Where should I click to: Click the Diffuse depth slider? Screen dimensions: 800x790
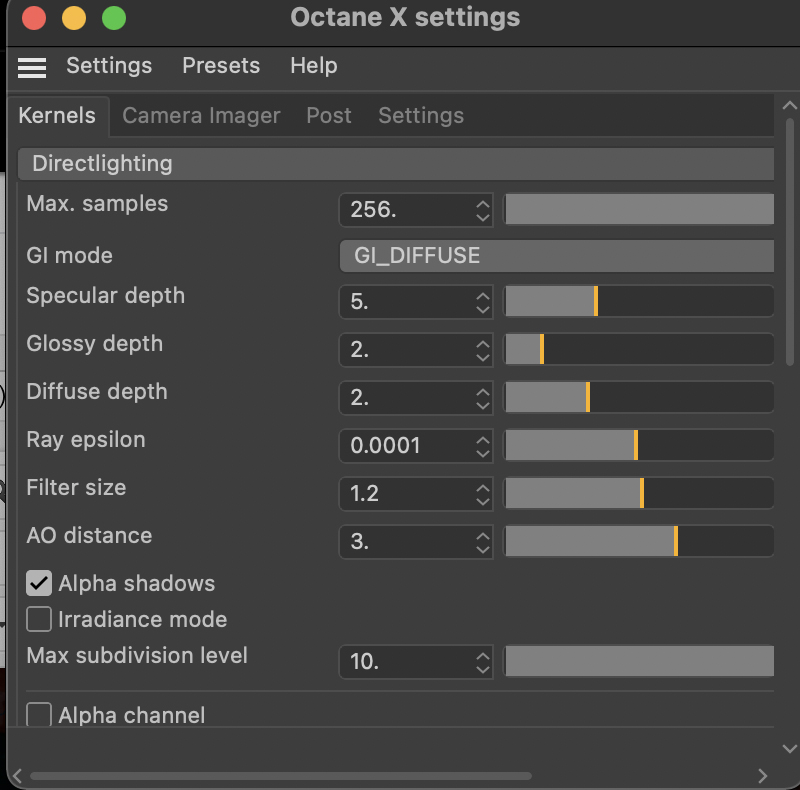pos(639,397)
